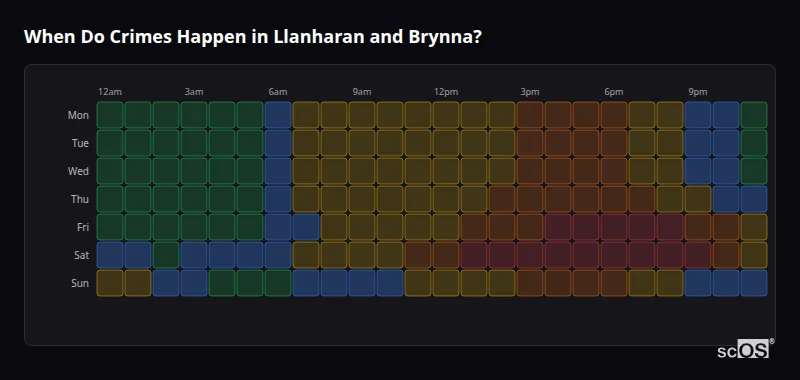Screen dimensions: 800x380
Task: Select the Thursday 12am green cell
Action: click(x=110, y=199)
